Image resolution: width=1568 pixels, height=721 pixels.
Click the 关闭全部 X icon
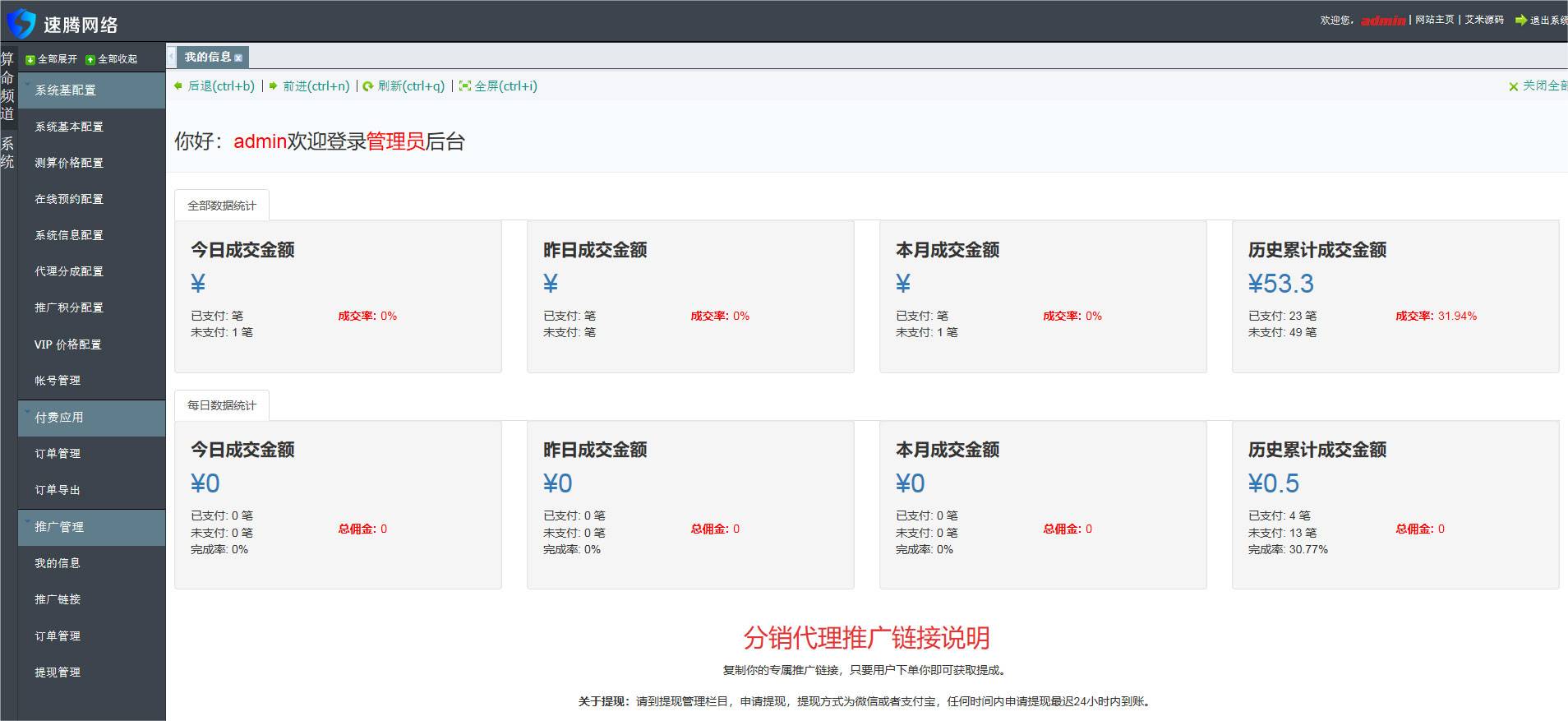click(x=1513, y=86)
